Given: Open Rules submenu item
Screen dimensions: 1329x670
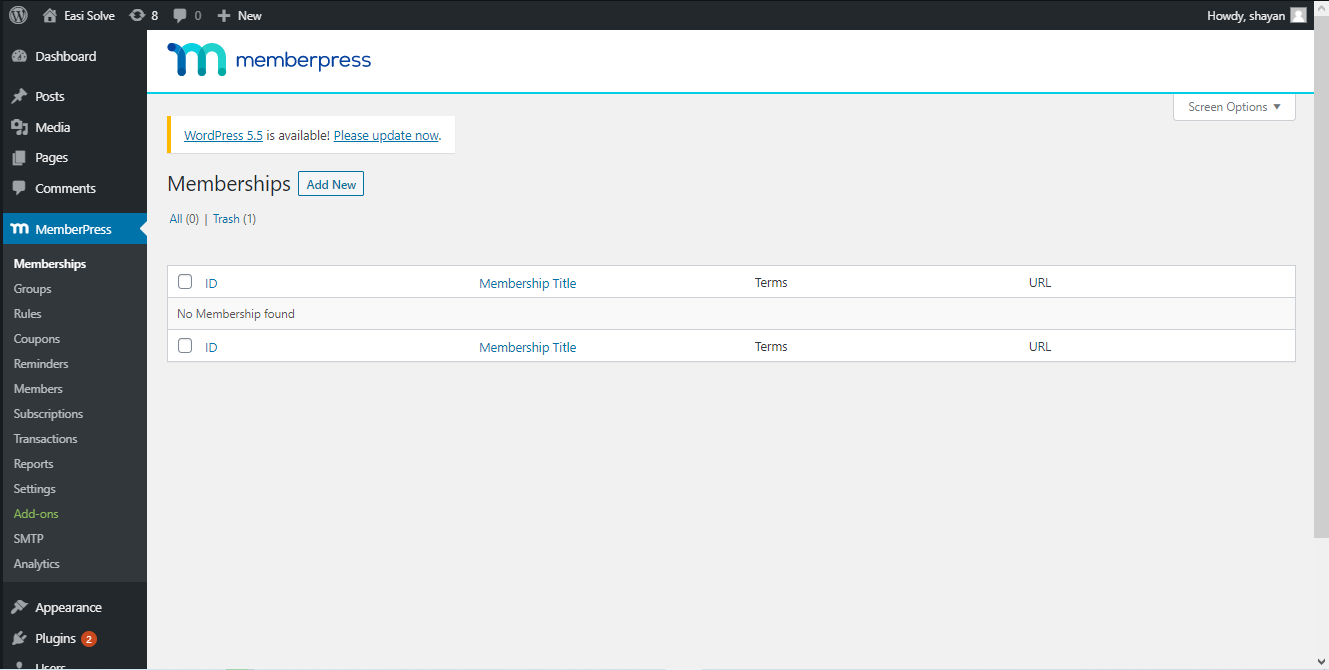Looking at the screenshot, I should [x=28, y=314].
